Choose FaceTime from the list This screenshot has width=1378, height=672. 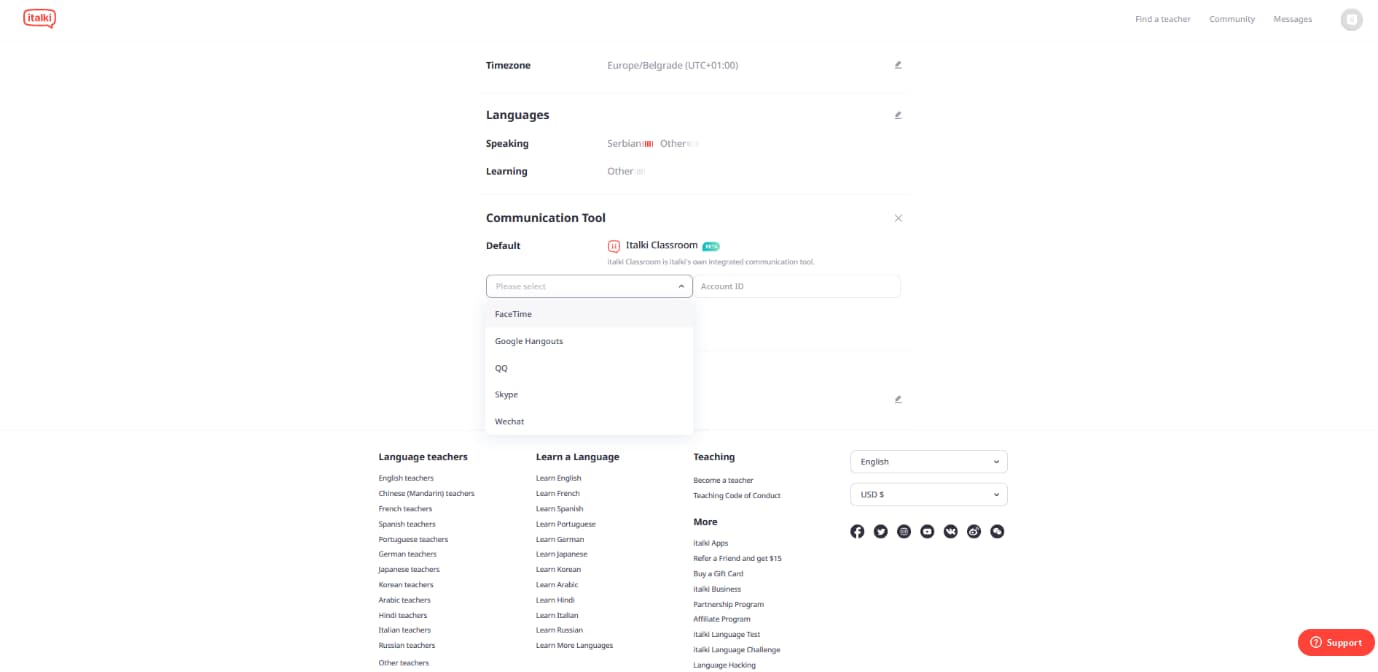589,314
